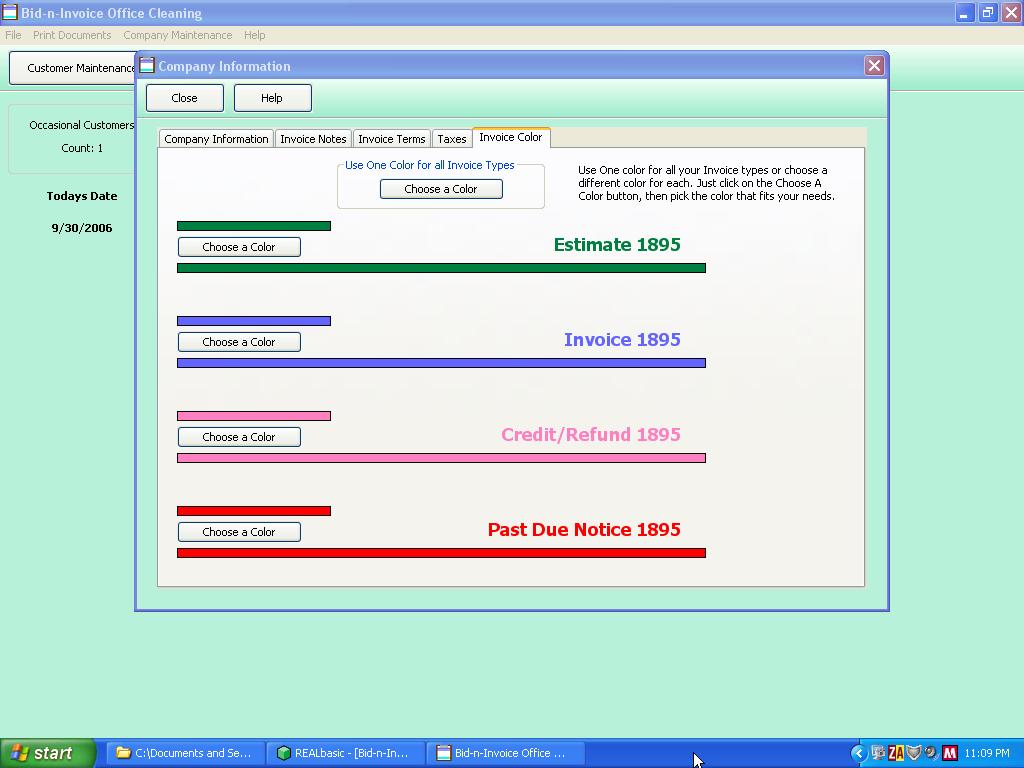Switch to the Company Information tab

(x=216, y=139)
